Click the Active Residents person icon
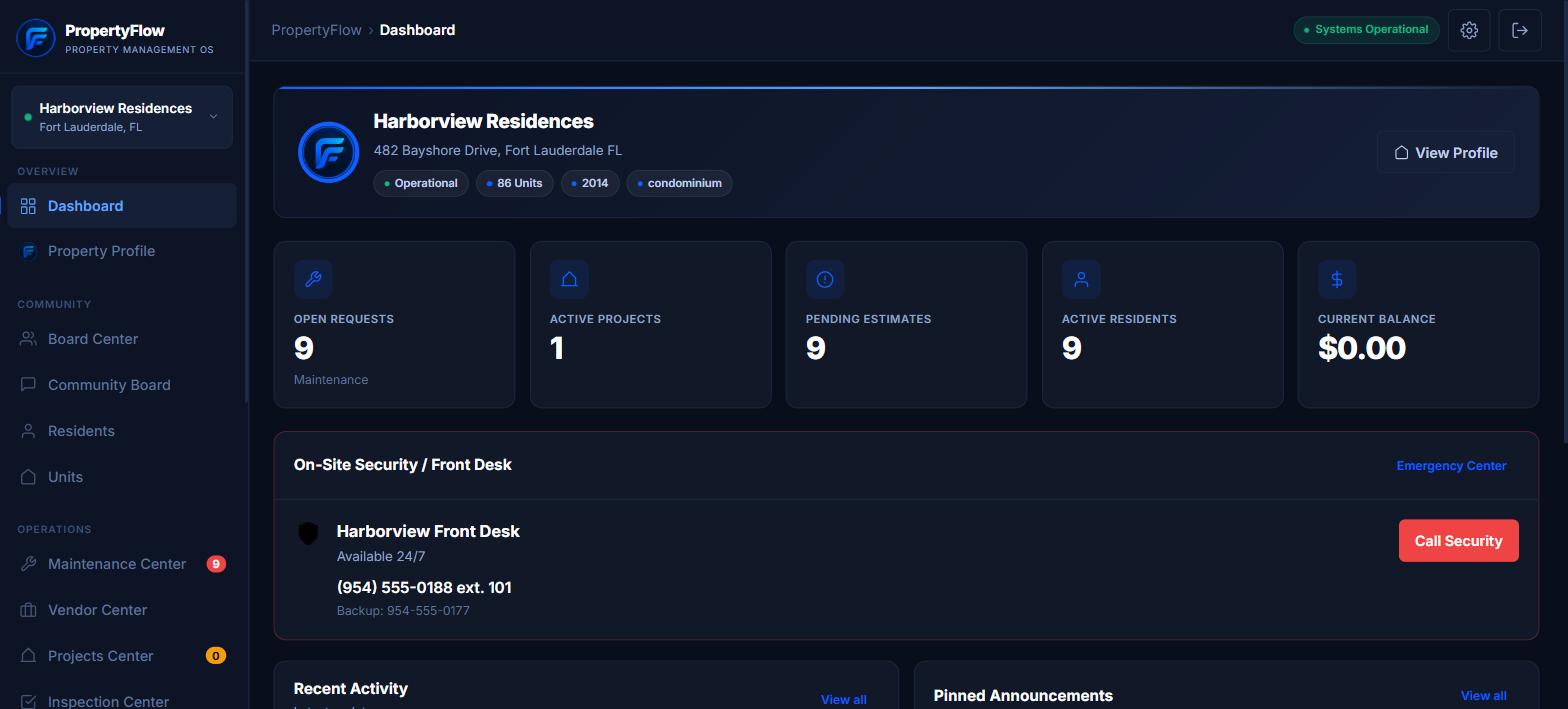This screenshot has height=709, width=1568. pos(1081,279)
